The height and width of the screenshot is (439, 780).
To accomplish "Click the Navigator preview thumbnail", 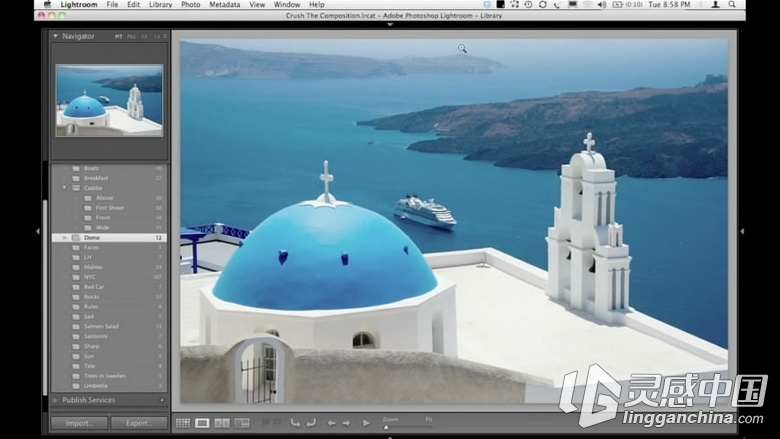I will coord(109,100).
